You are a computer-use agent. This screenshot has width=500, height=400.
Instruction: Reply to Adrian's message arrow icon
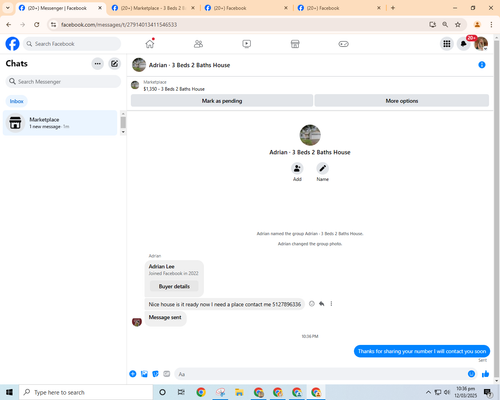pos(322,304)
